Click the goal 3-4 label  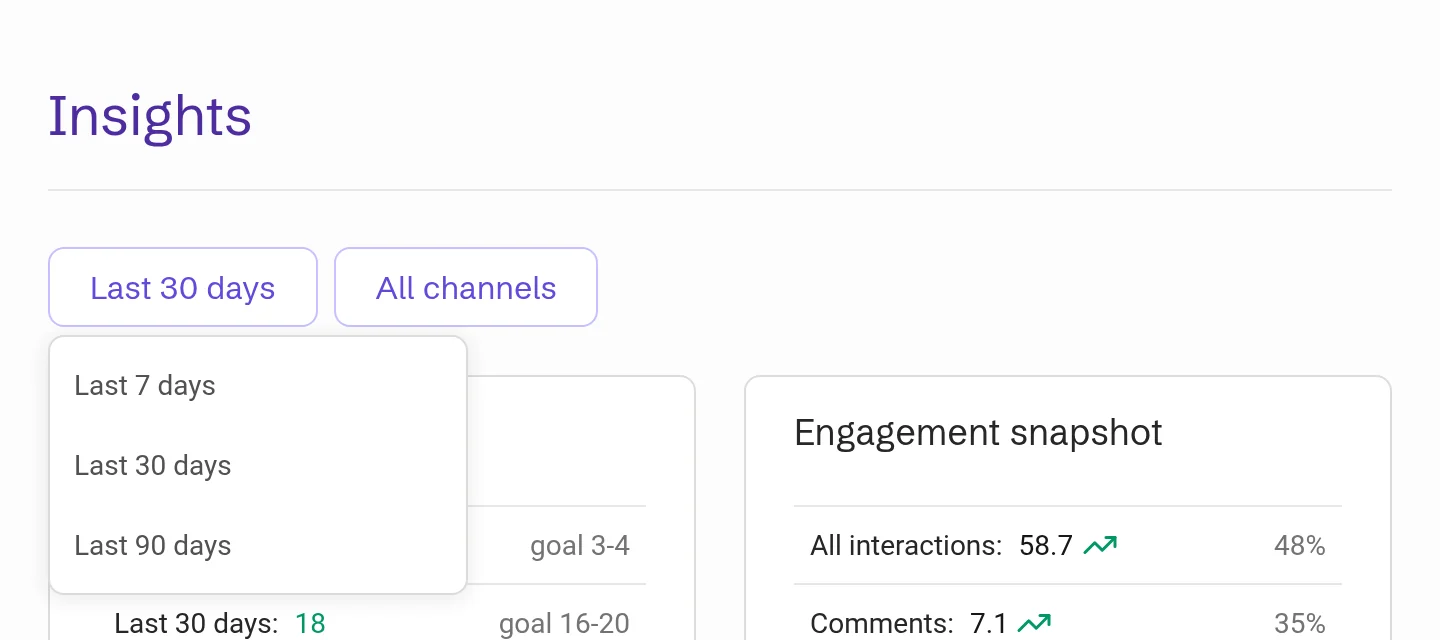pyautogui.click(x=580, y=545)
